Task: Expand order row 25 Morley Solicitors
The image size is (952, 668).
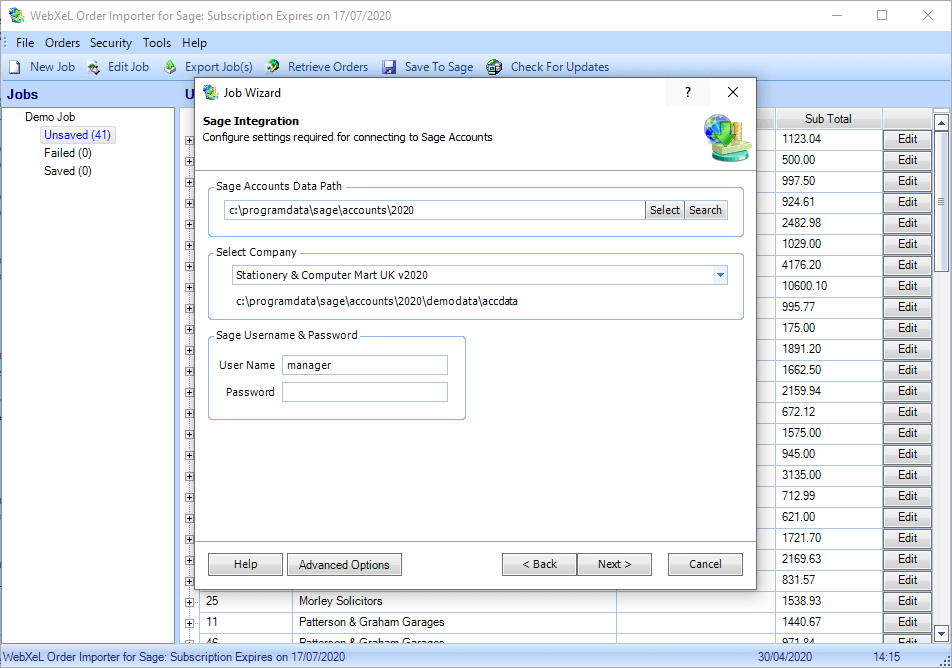Action: coord(189,602)
